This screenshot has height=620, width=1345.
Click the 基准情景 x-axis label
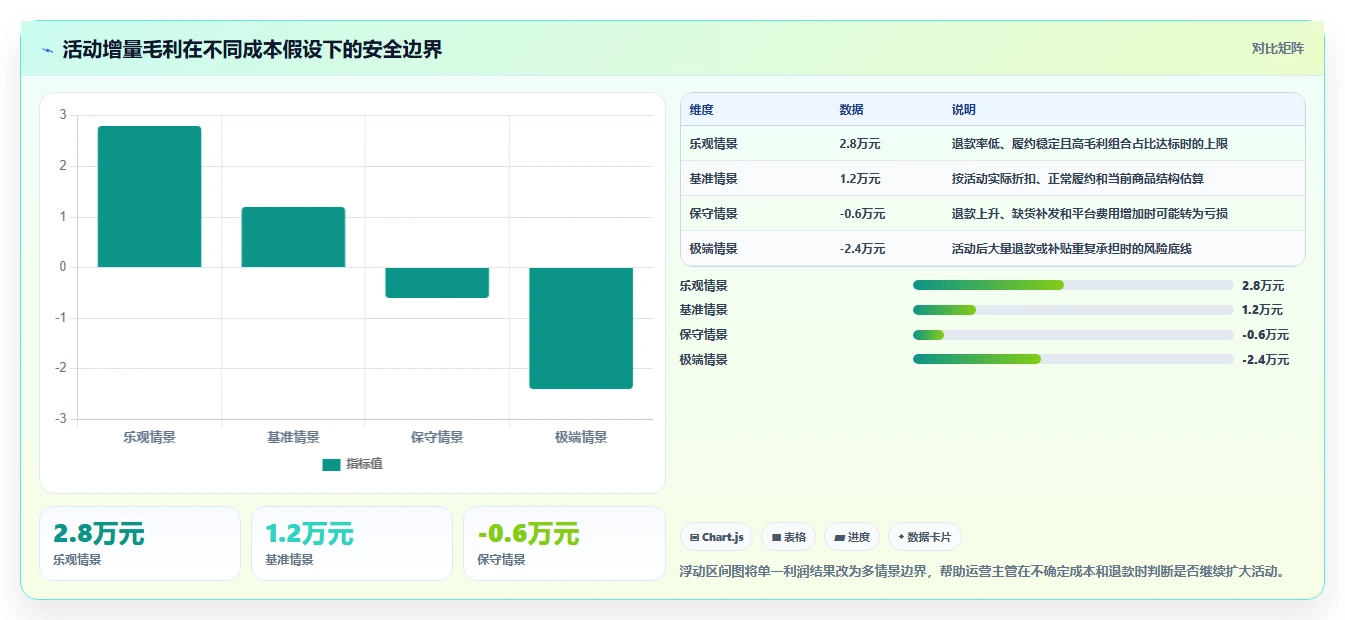[x=293, y=437]
